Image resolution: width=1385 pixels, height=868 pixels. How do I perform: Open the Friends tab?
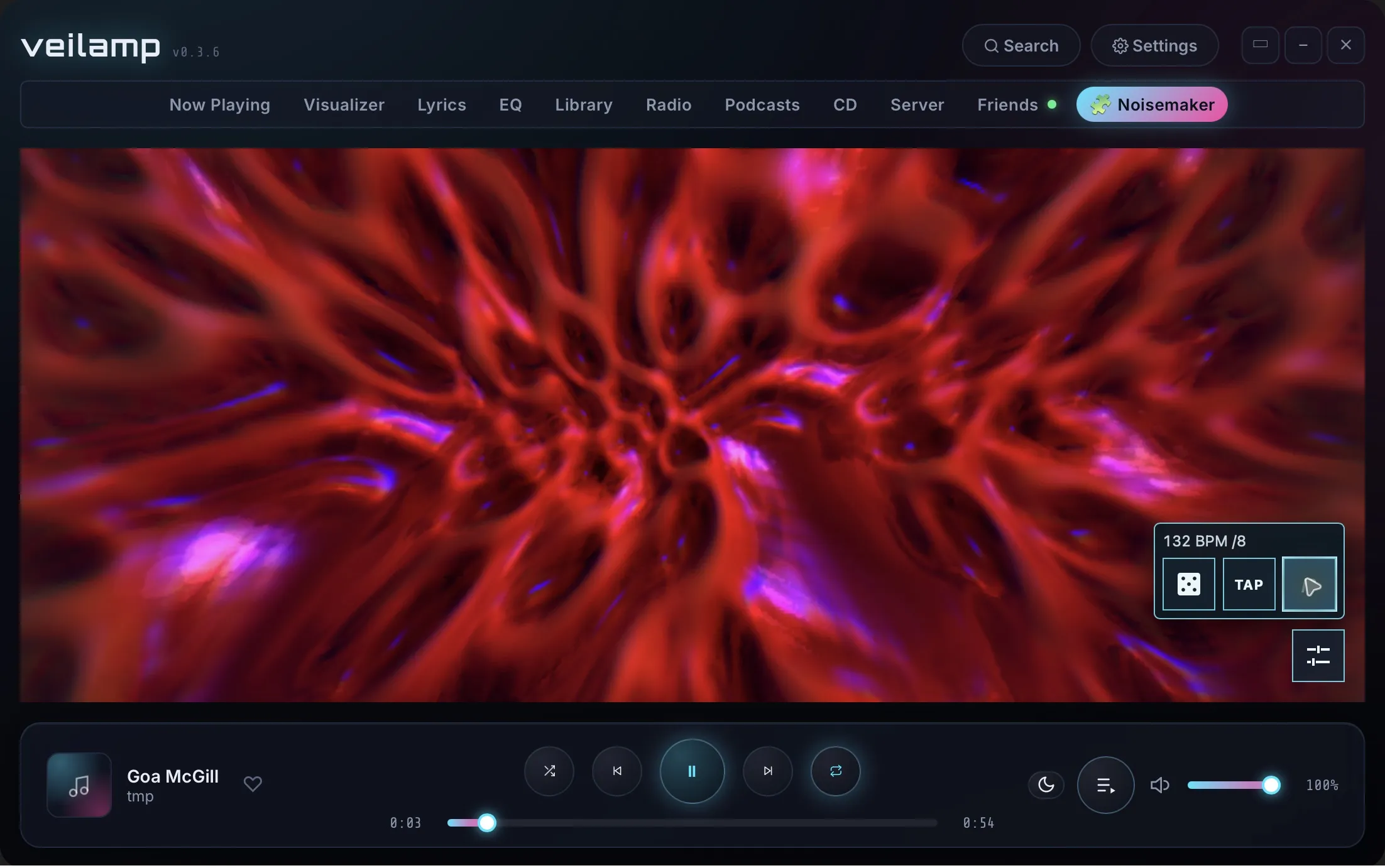tap(1016, 105)
